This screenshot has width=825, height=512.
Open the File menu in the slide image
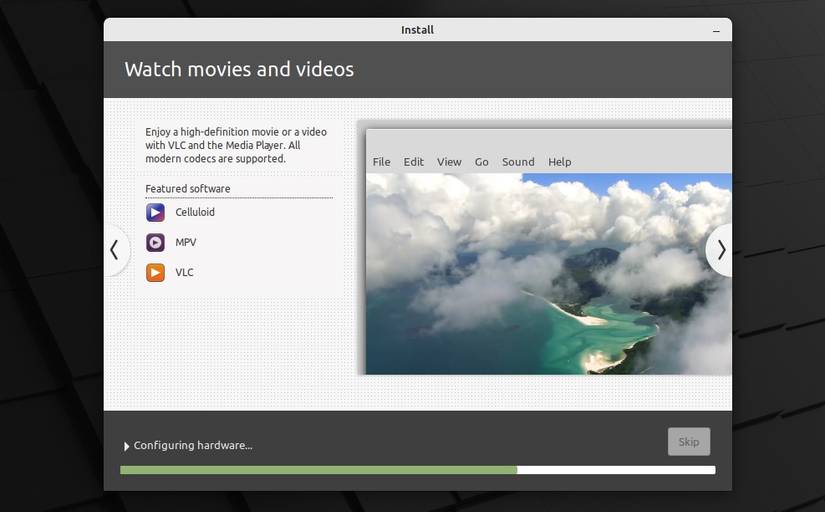tap(381, 162)
